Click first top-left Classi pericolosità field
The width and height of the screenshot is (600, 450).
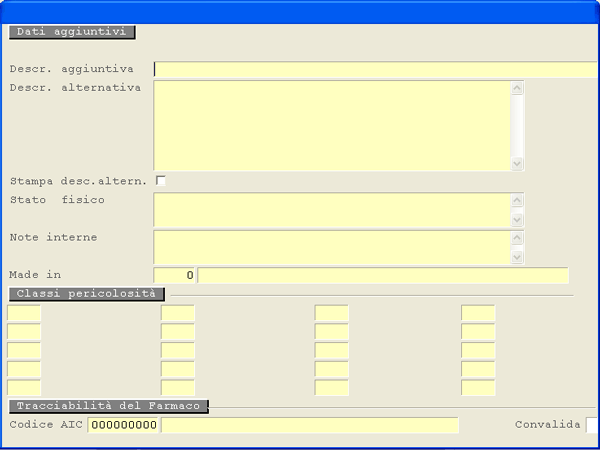coord(24,313)
